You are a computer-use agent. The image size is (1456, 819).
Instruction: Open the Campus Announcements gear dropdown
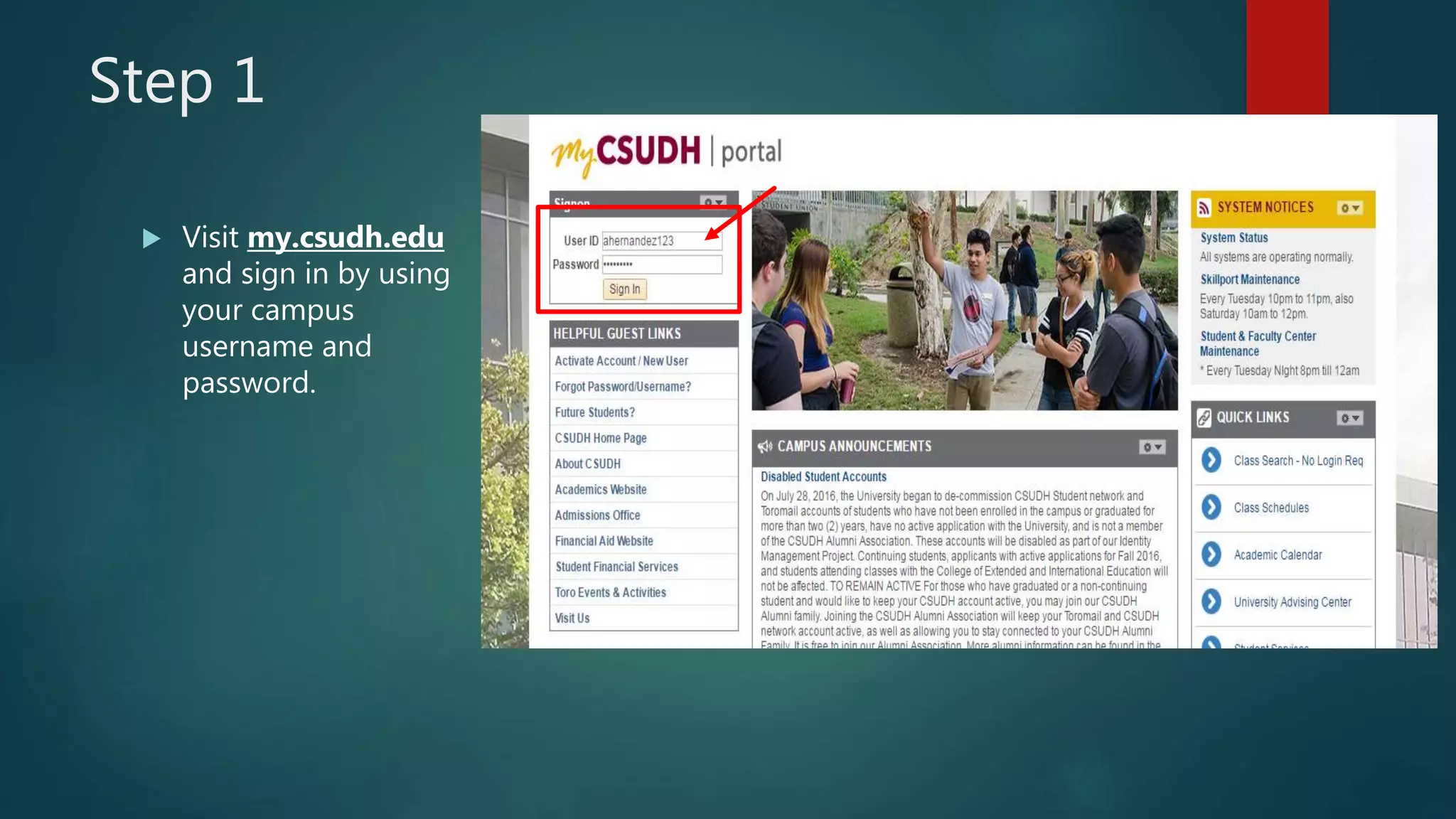pos(1152,447)
